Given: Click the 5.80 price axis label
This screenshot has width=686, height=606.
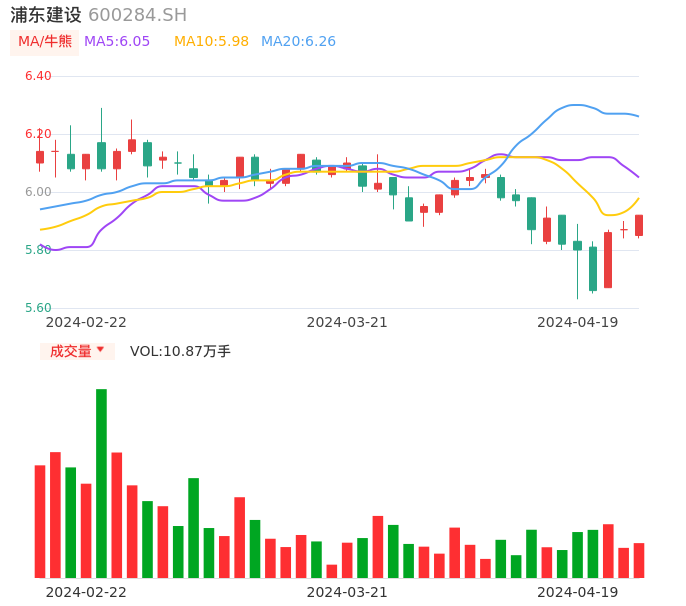Looking at the screenshot, I should (38, 250).
